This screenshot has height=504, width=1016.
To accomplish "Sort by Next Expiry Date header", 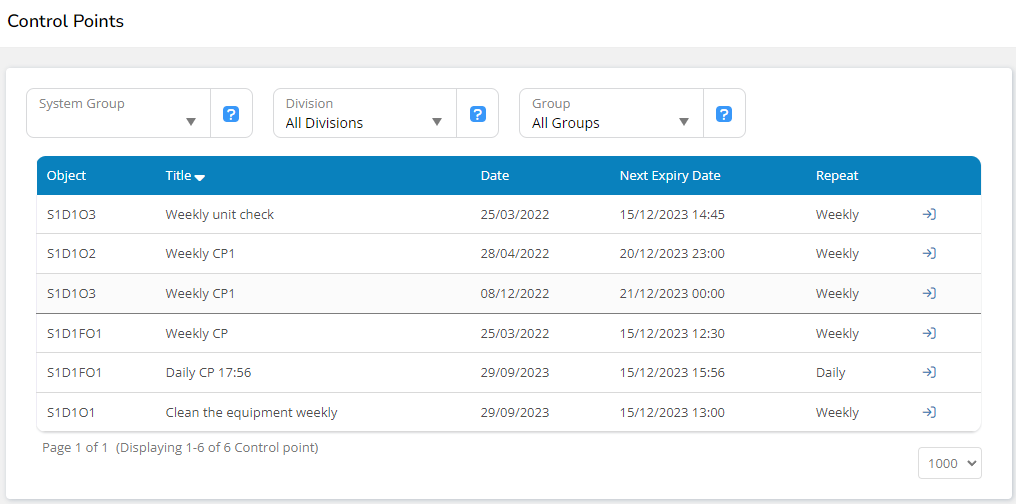I will click(x=670, y=176).
